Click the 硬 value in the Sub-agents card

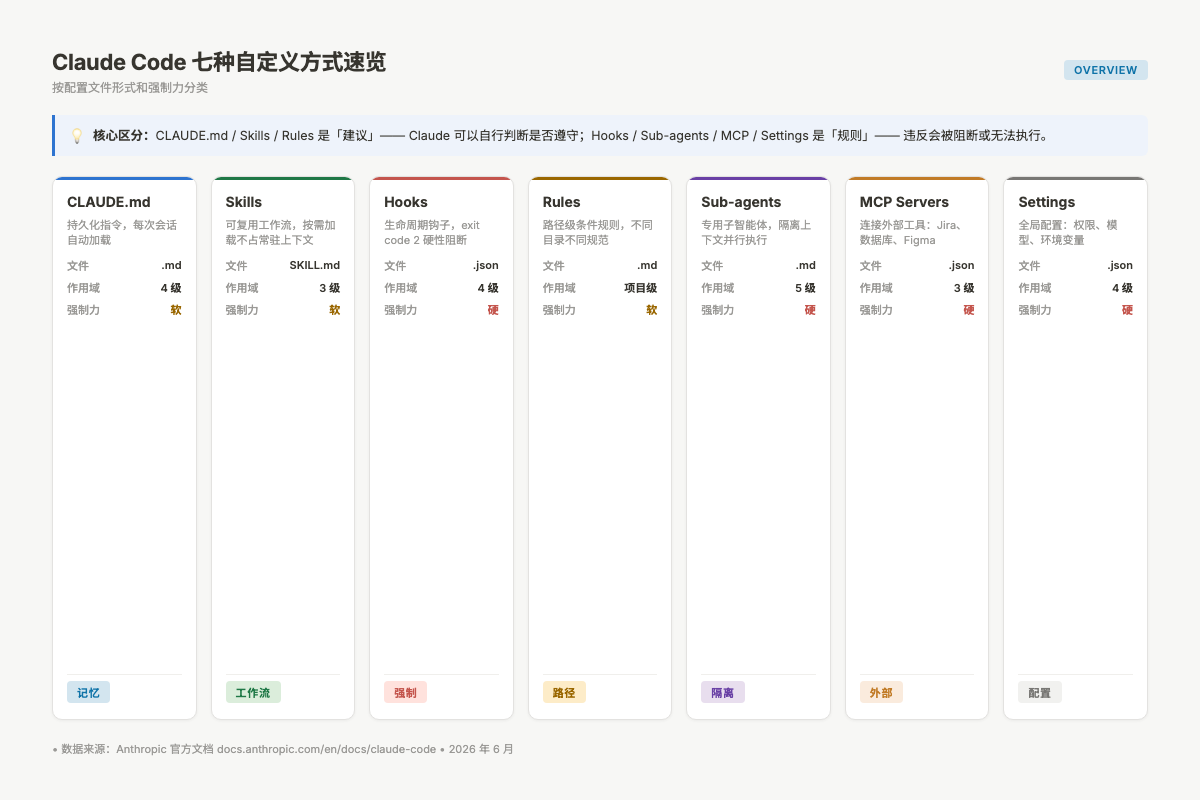click(x=811, y=310)
